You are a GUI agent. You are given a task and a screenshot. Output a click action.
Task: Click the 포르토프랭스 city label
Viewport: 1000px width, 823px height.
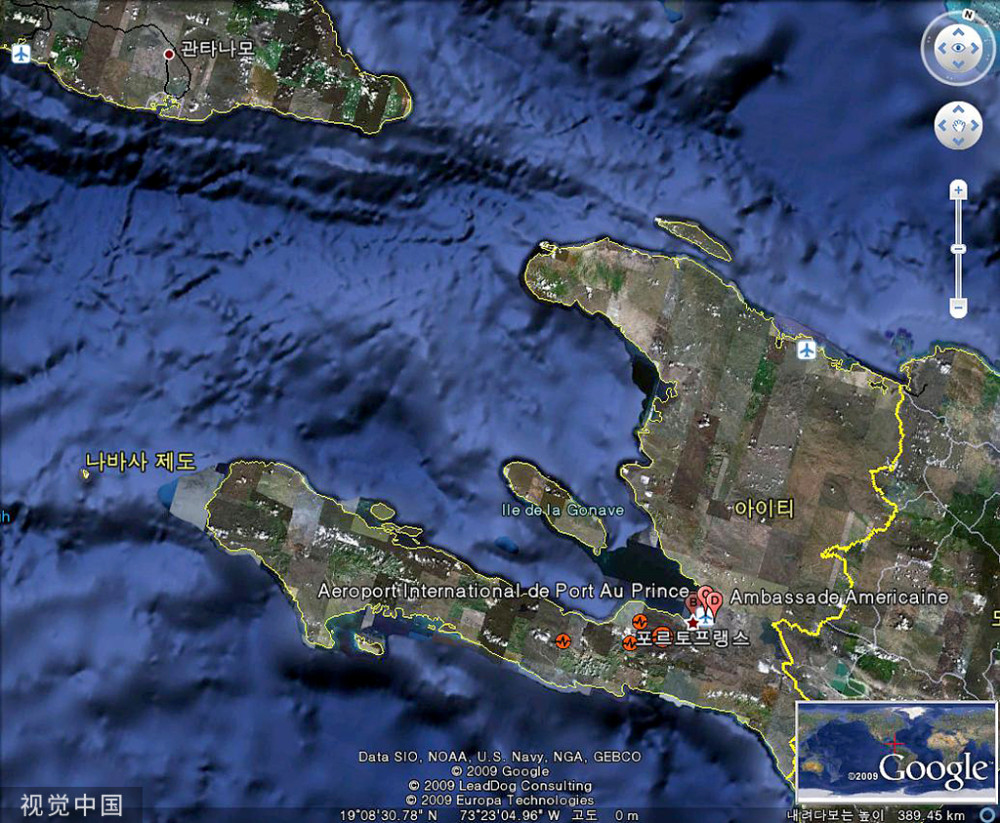click(693, 637)
